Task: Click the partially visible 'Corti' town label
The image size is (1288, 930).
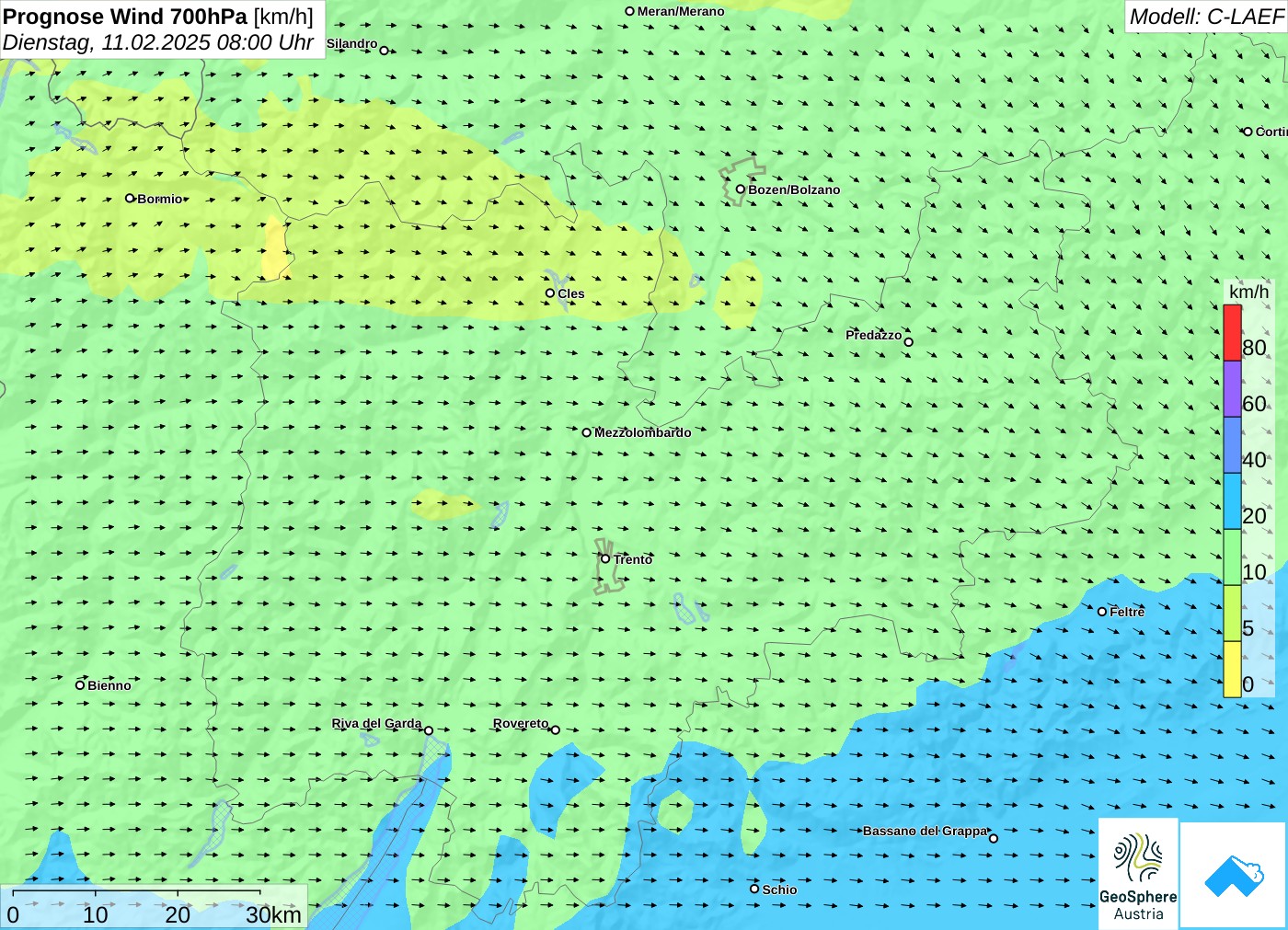Action: (x=1271, y=132)
